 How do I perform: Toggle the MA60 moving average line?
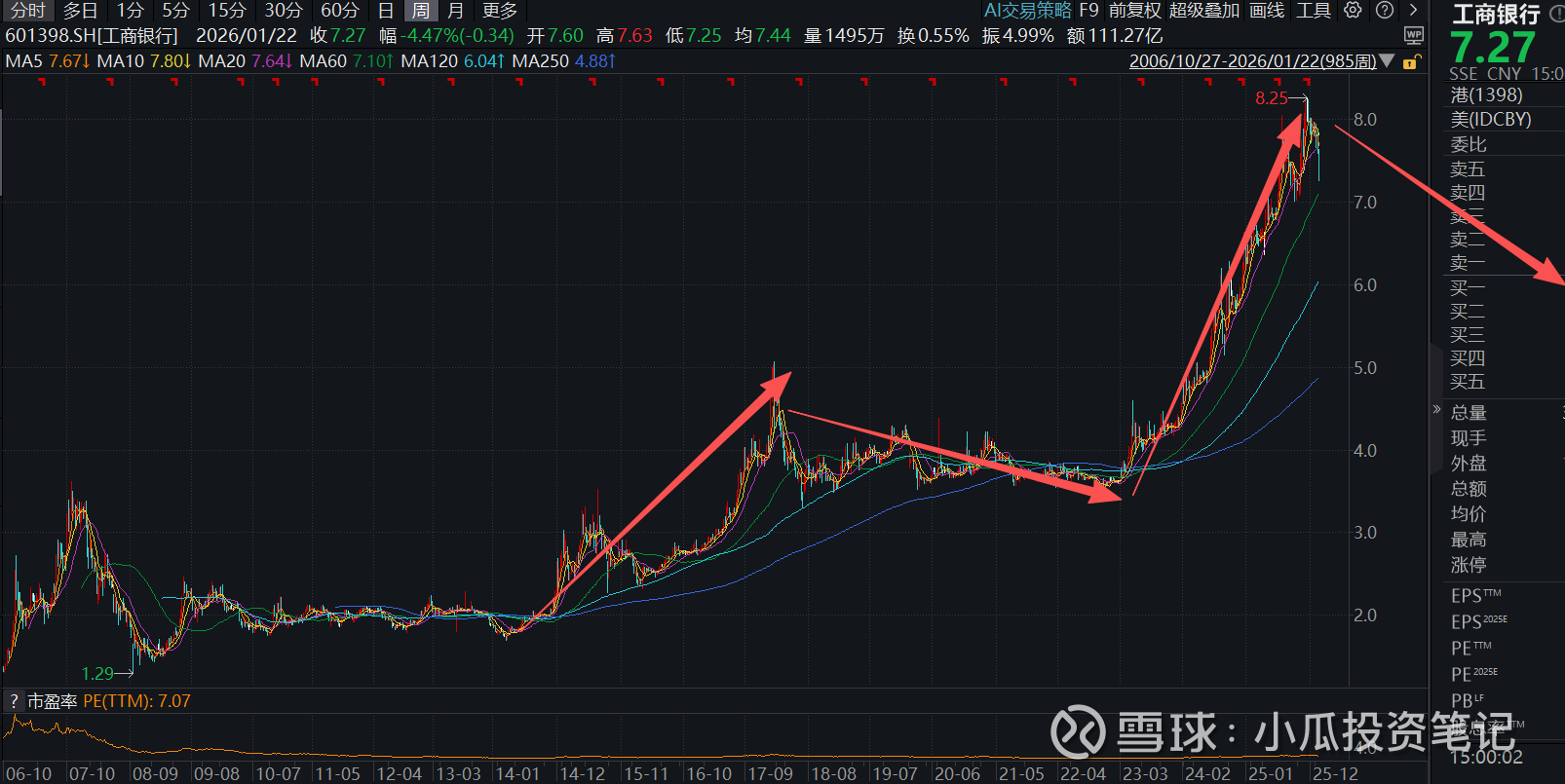tap(347, 61)
